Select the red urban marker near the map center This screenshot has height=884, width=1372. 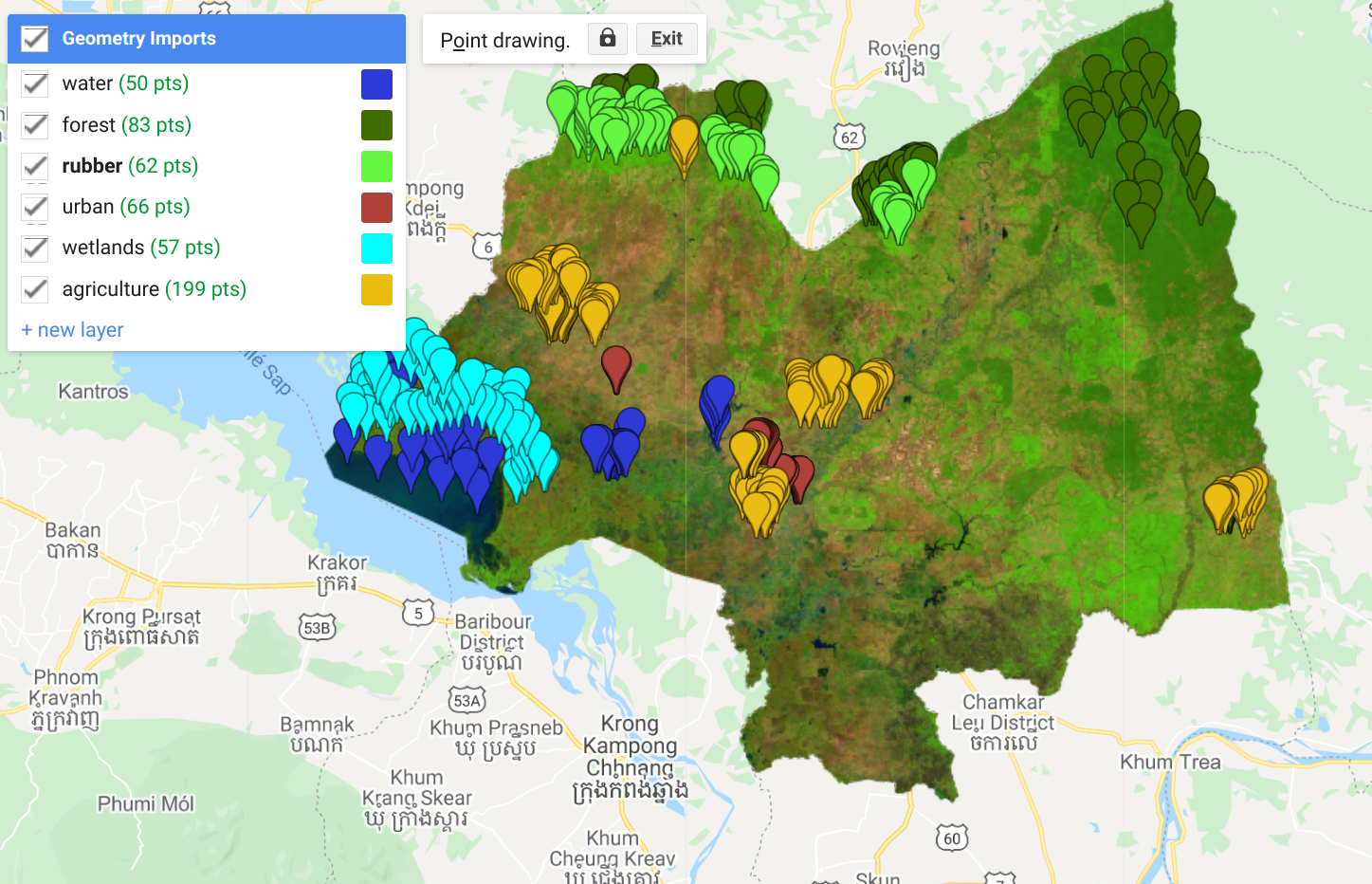(616, 363)
